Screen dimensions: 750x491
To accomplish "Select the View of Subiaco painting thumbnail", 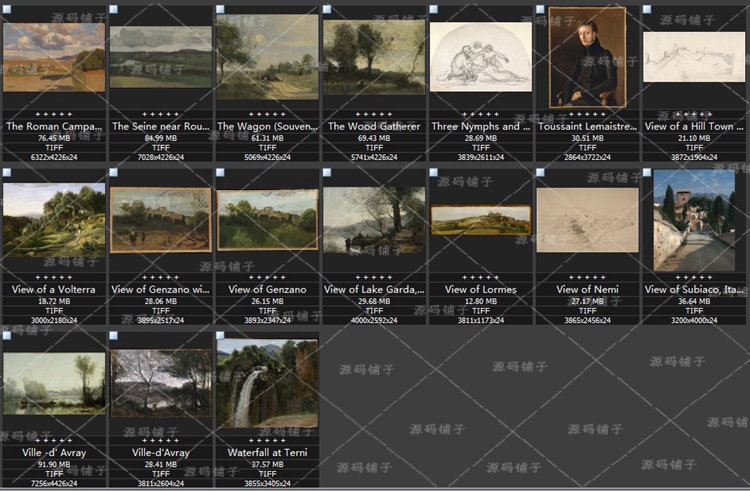I will point(694,220).
